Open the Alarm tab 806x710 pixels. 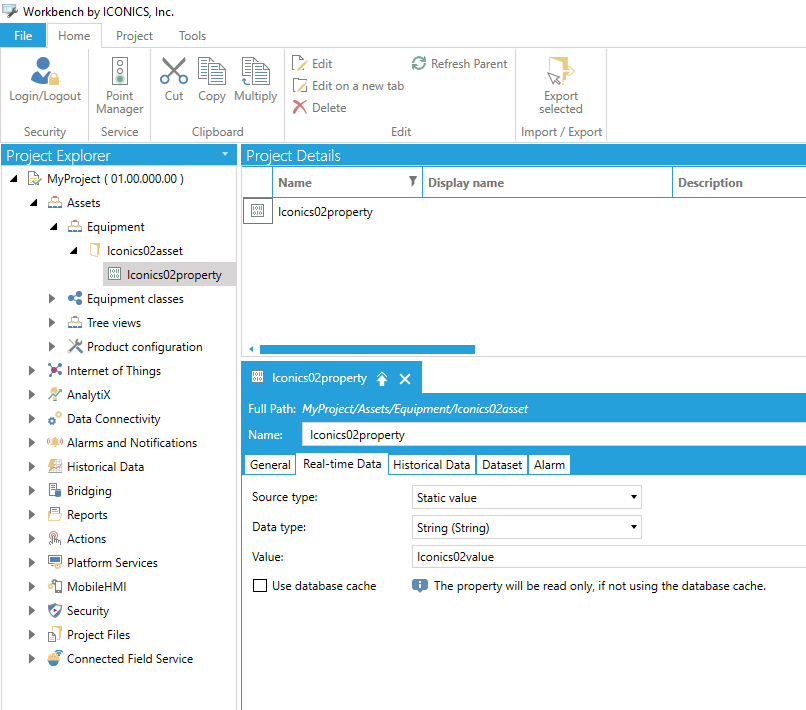pos(549,465)
